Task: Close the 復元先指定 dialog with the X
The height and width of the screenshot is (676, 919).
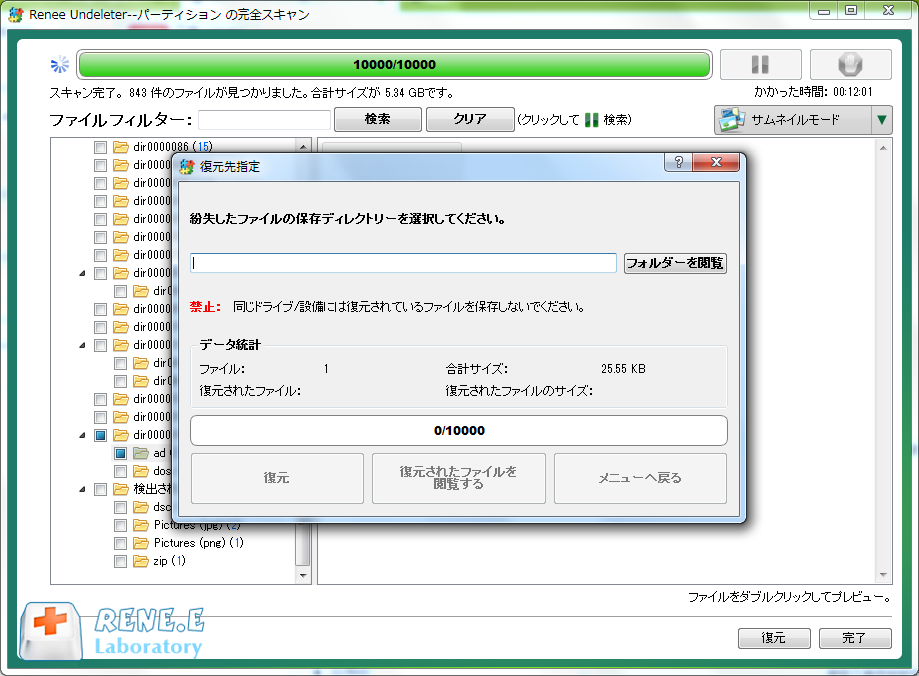Action: [716, 162]
